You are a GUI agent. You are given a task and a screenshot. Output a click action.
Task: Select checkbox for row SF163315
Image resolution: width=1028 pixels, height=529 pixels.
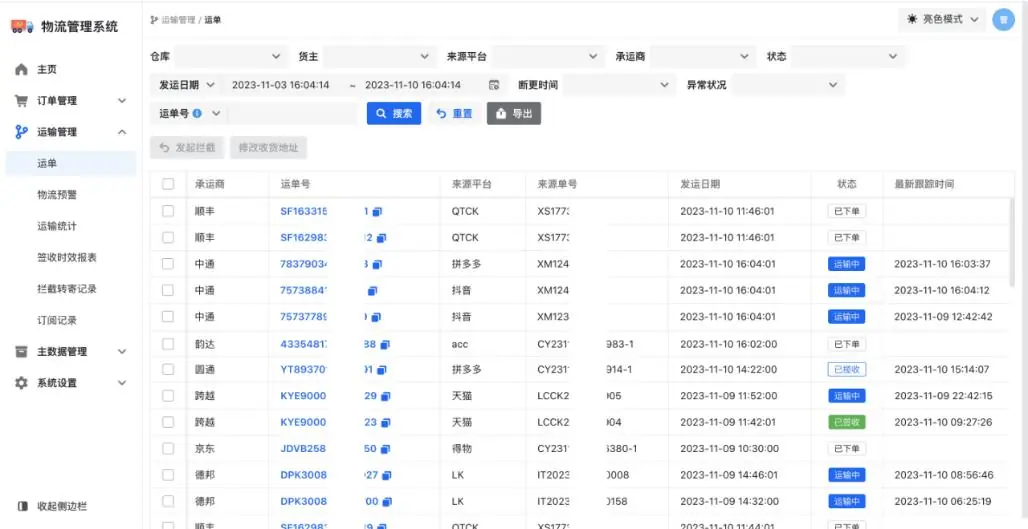pos(168,211)
